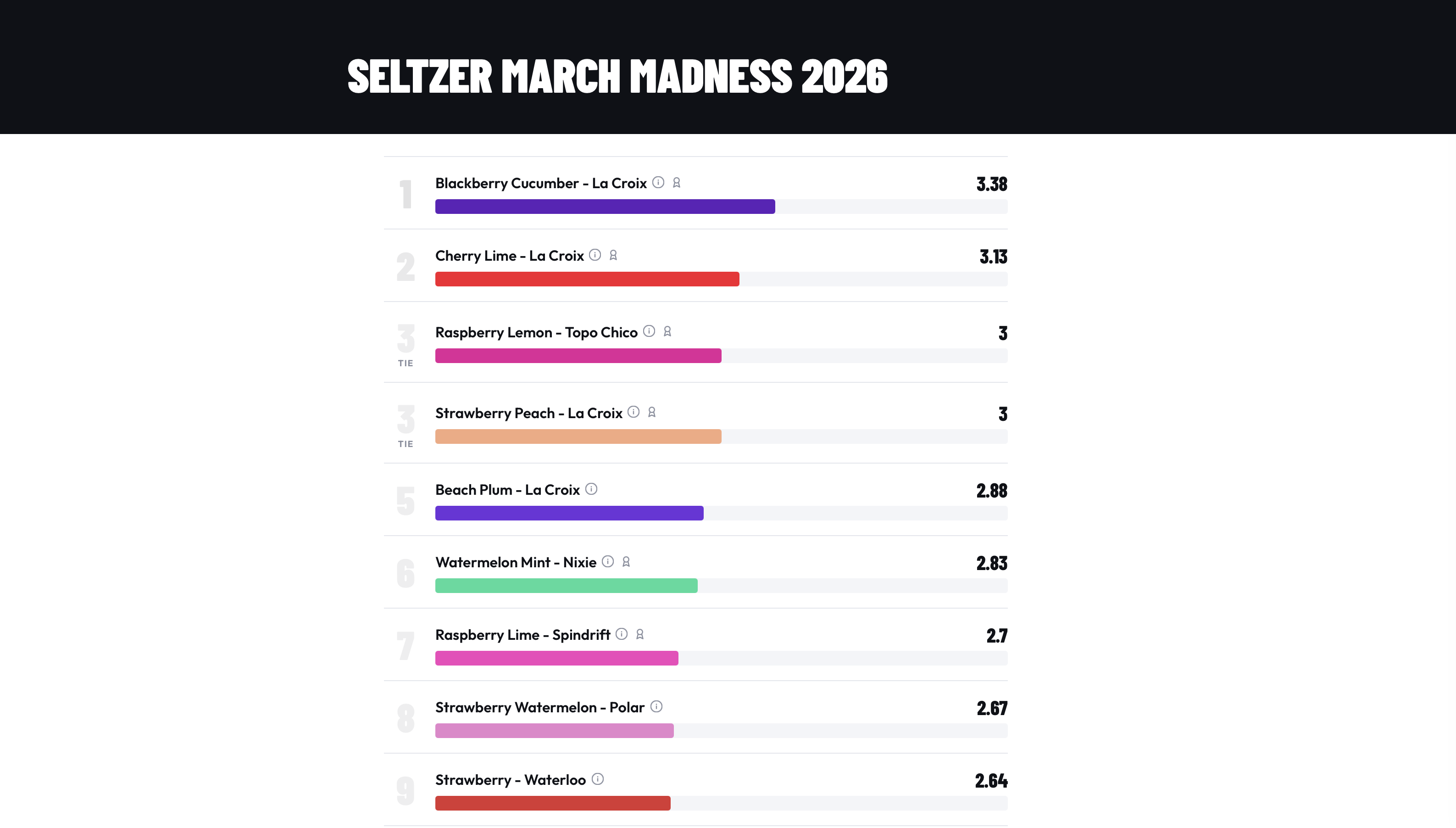
Task: Open info icon for Cherry Lime
Action: [x=595, y=255]
